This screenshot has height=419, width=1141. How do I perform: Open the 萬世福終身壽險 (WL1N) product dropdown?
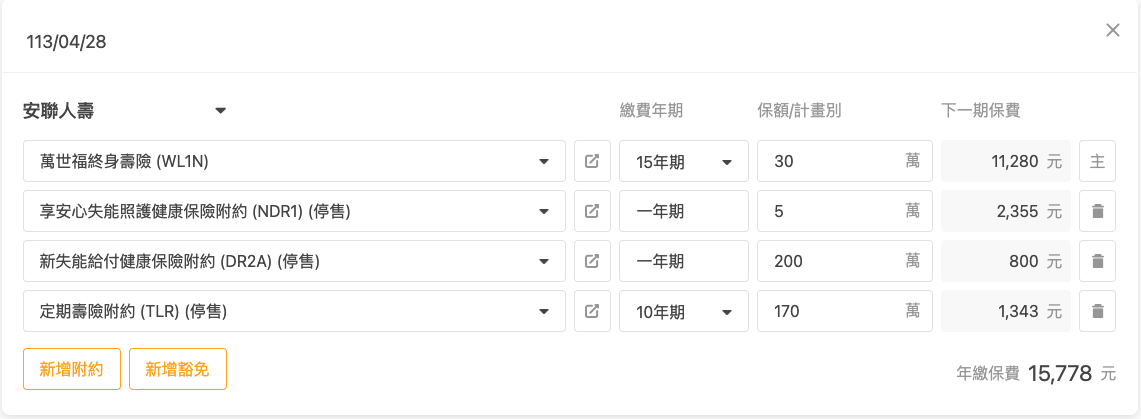click(x=544, y=161)
